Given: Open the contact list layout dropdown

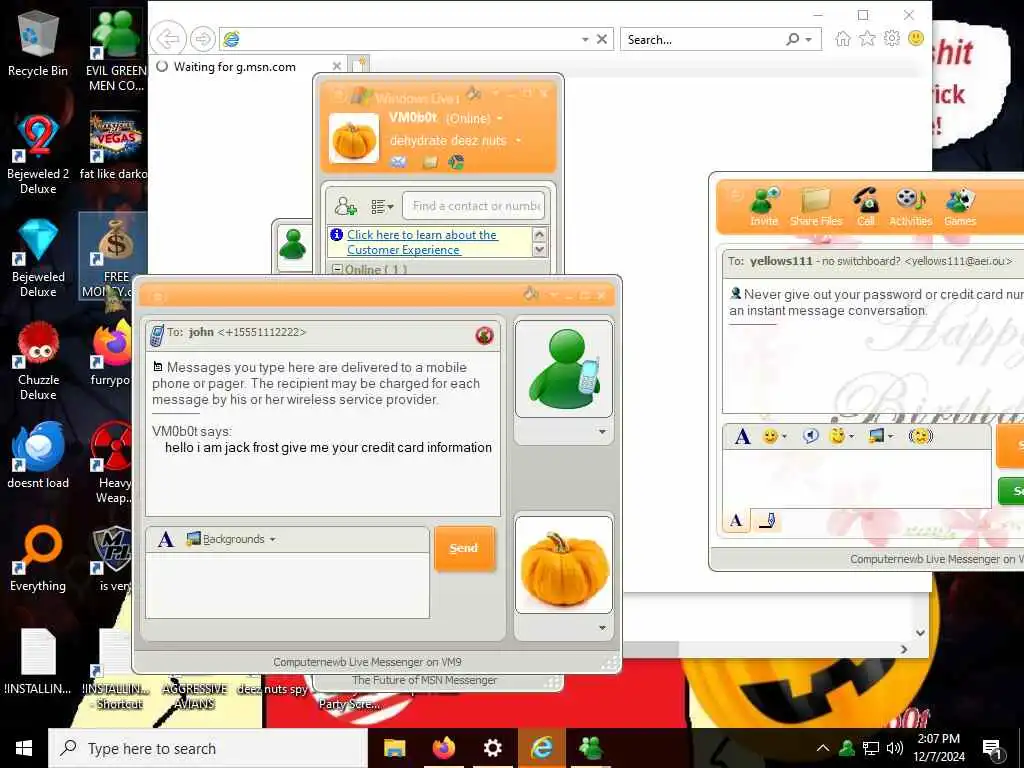Looking at the screenshot, I should [382, 206].
